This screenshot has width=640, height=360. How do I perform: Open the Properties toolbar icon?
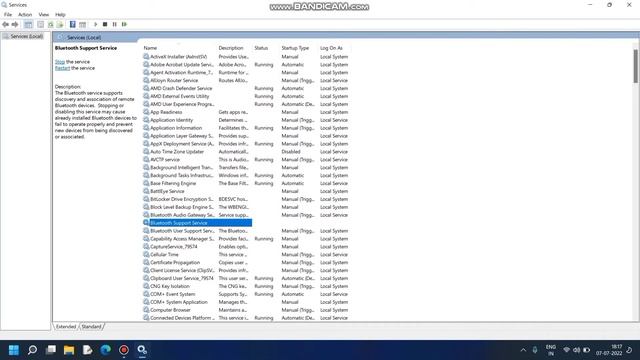40,24
